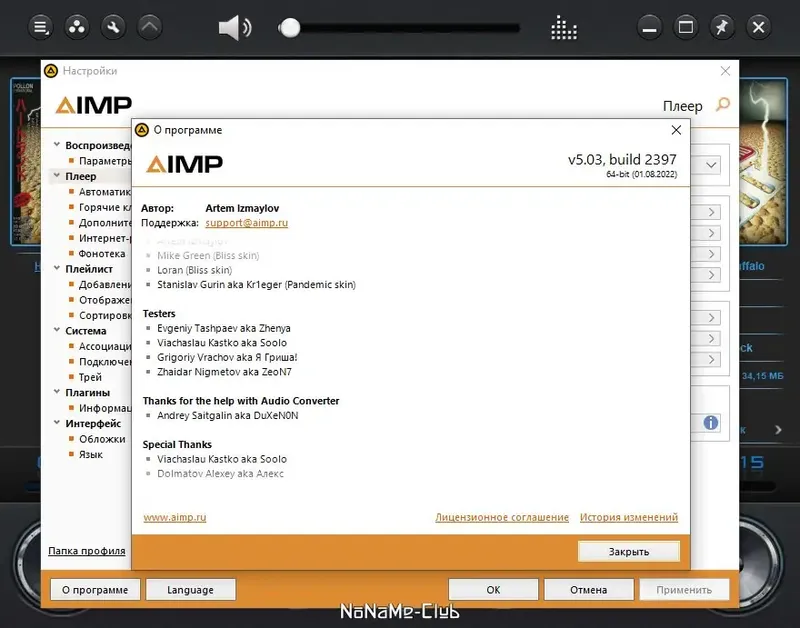This screenshot has height=628, width=800.
Task: Open the support@aimp.ru email link
Action: [x=249, y=222]
